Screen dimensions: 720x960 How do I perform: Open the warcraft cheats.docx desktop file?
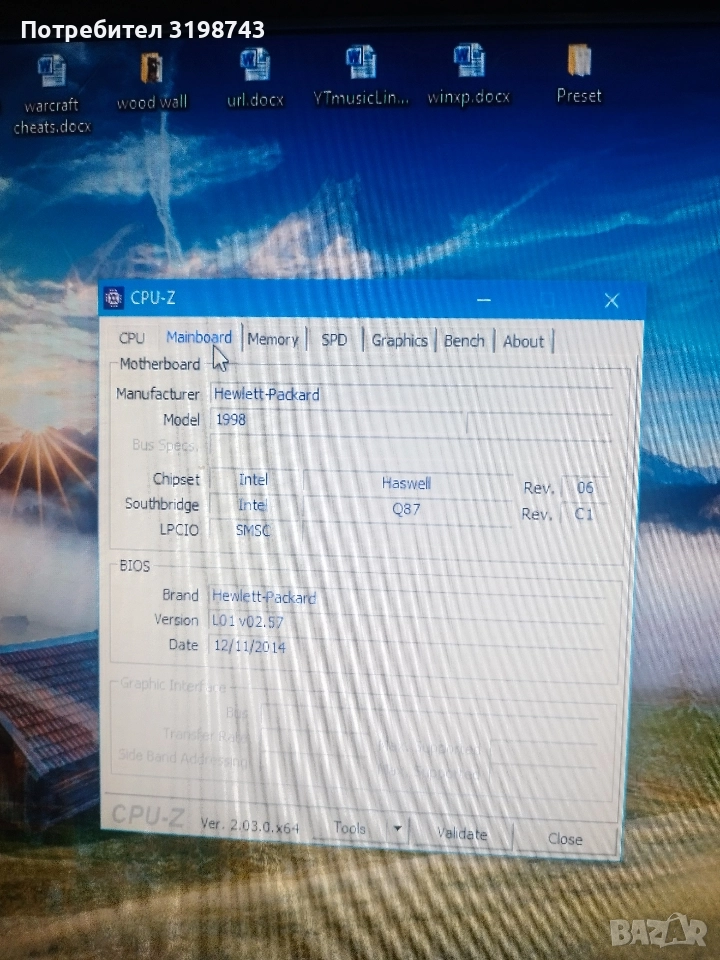[51, 93]
